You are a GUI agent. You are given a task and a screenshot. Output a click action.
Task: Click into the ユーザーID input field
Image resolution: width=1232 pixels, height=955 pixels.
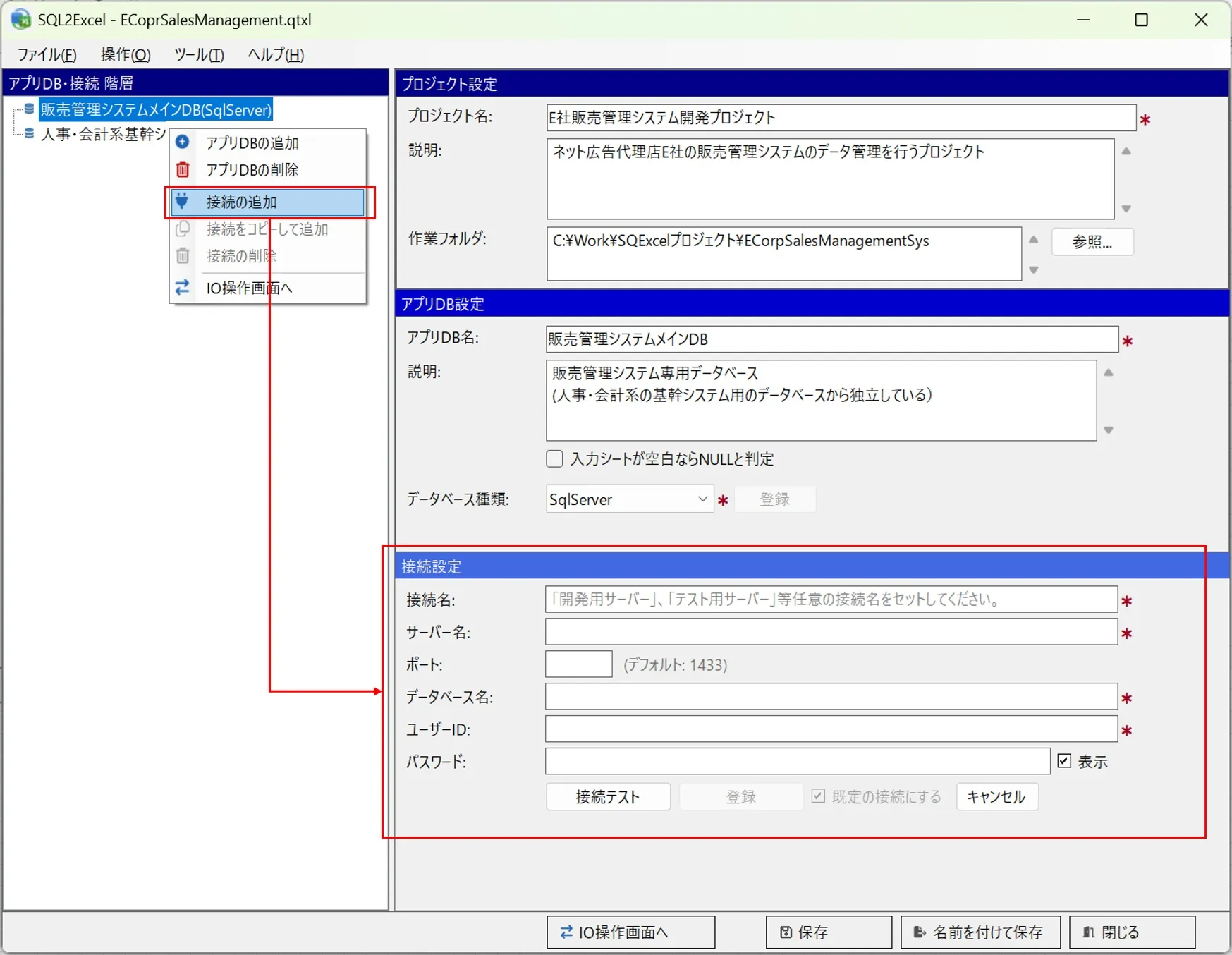coord(831,729)
